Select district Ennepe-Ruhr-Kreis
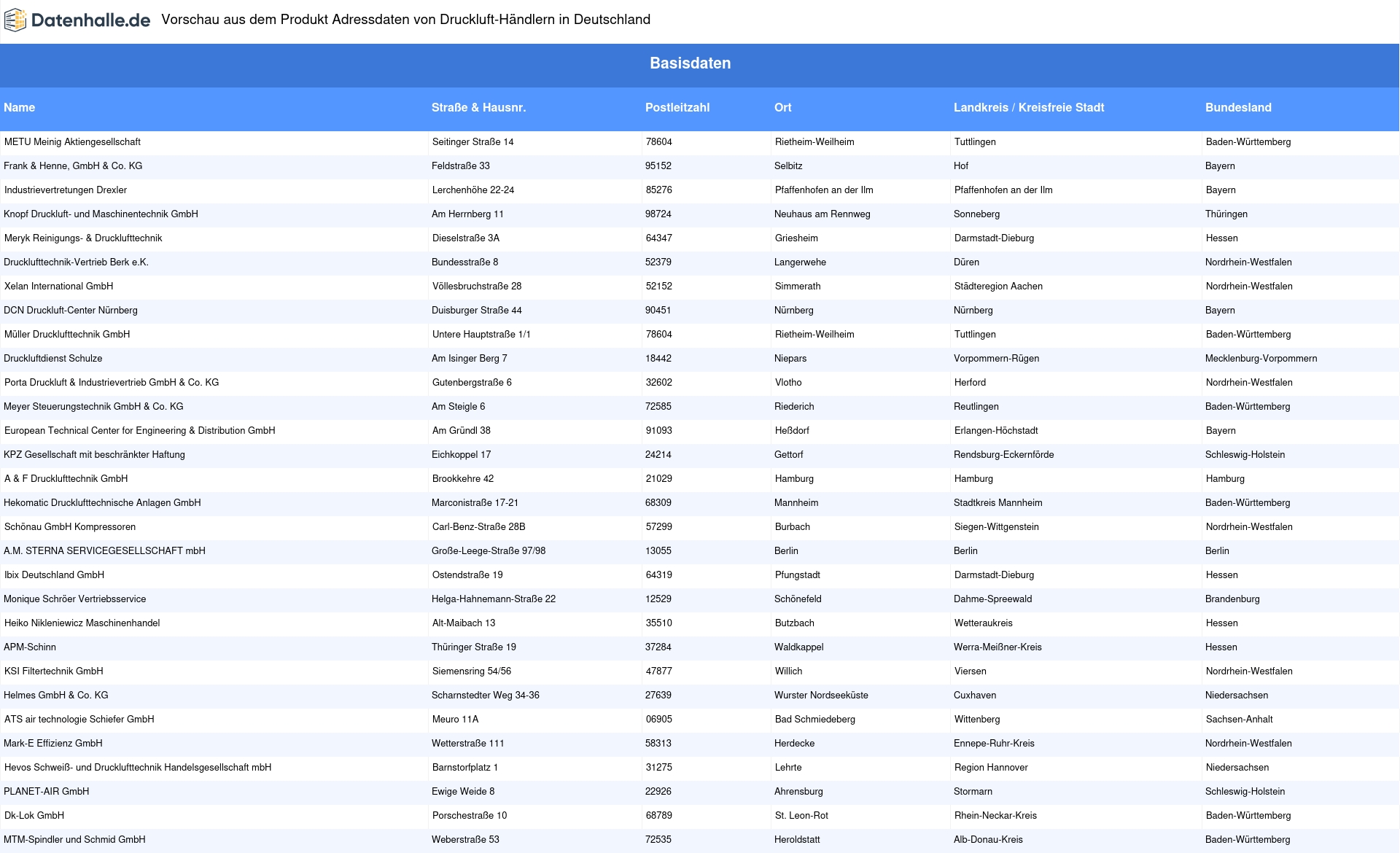The width and height of the screenshot is (1400, 853). coord(994,744)
